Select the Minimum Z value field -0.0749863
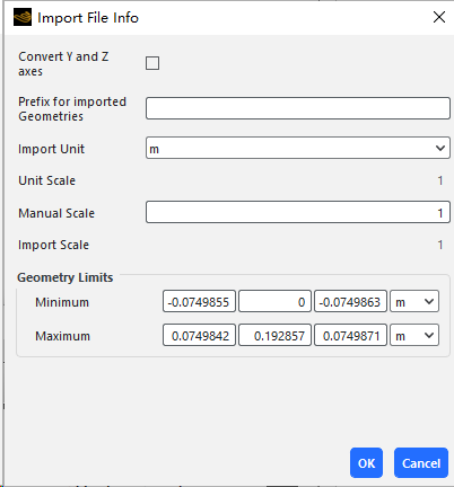Viewport: 454px width, 488px height. [350, 302]
